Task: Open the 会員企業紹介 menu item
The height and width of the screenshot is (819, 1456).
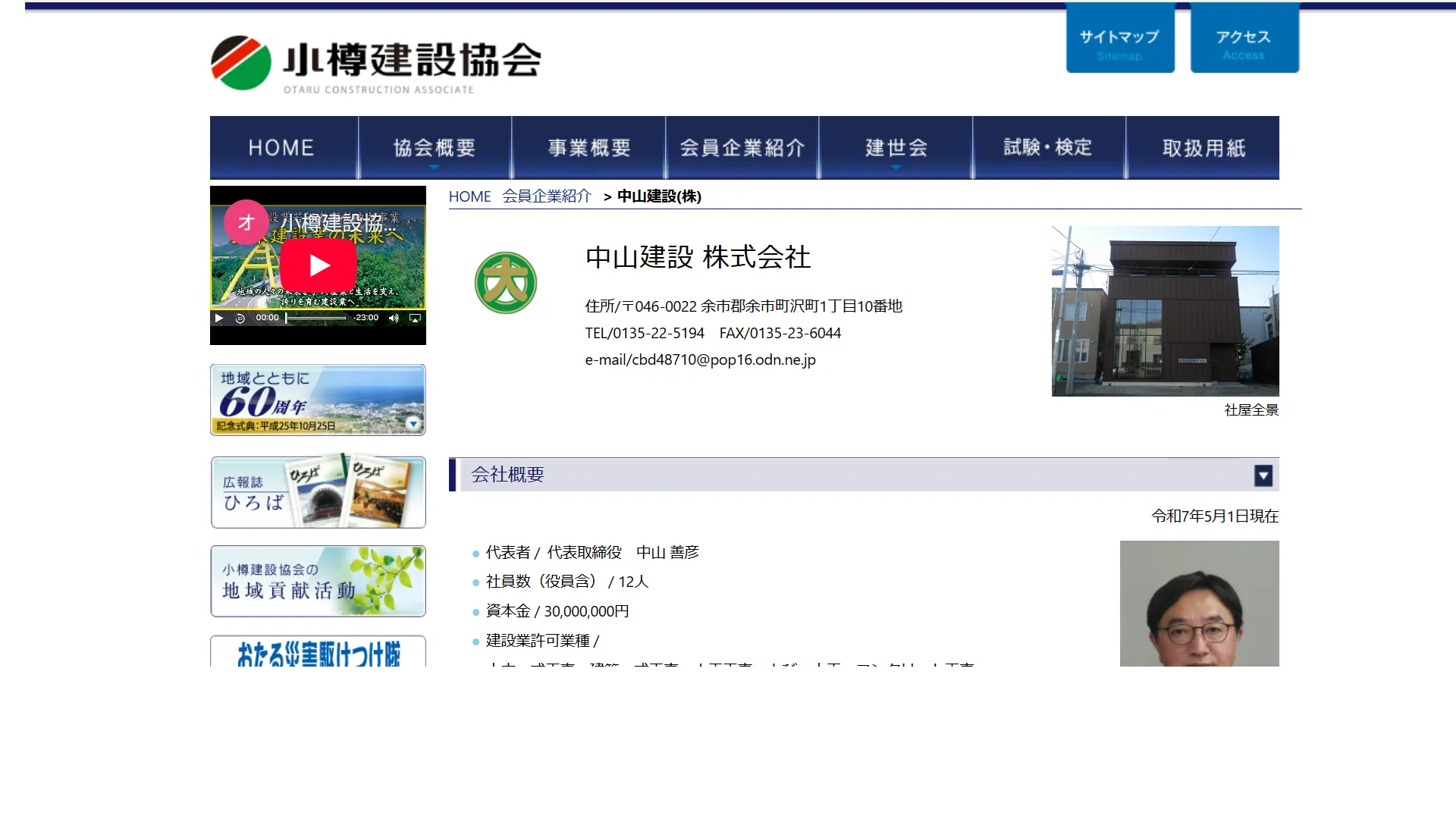Action: [742, 148]
